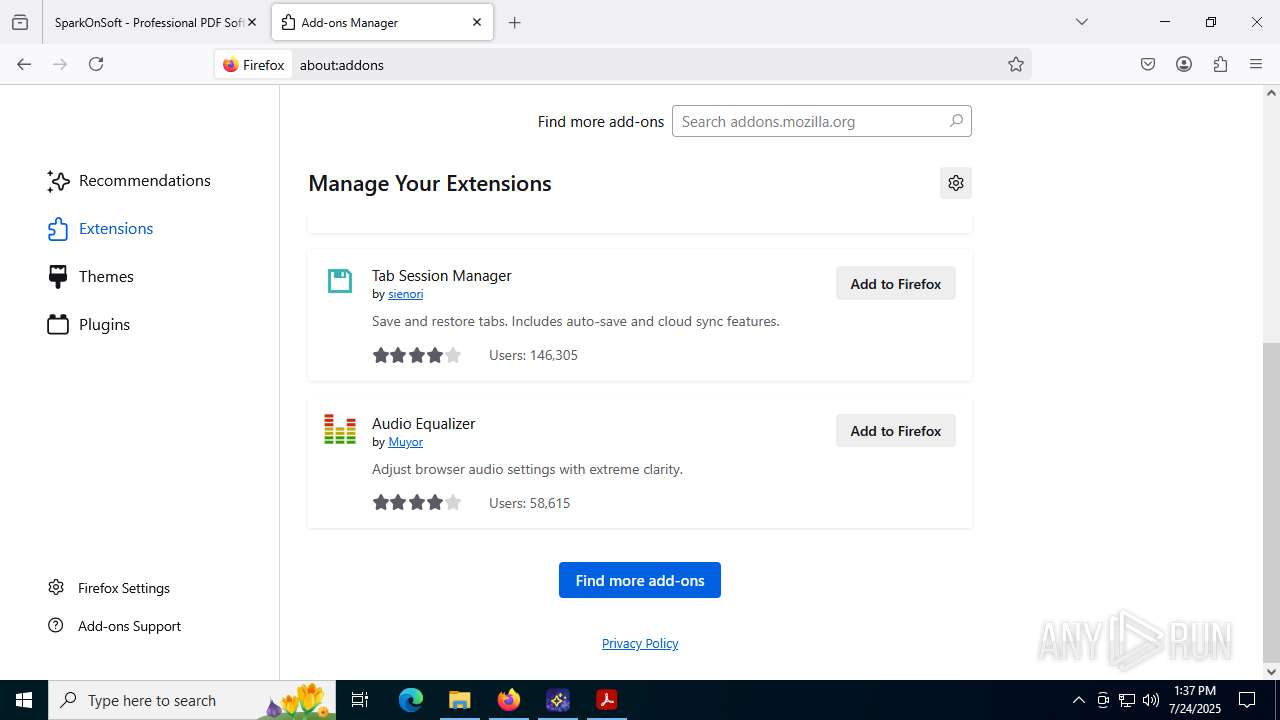This screenshot has height=720, width=1280.
Task: Open the Firefox application menu
Action: point(1256,64)
